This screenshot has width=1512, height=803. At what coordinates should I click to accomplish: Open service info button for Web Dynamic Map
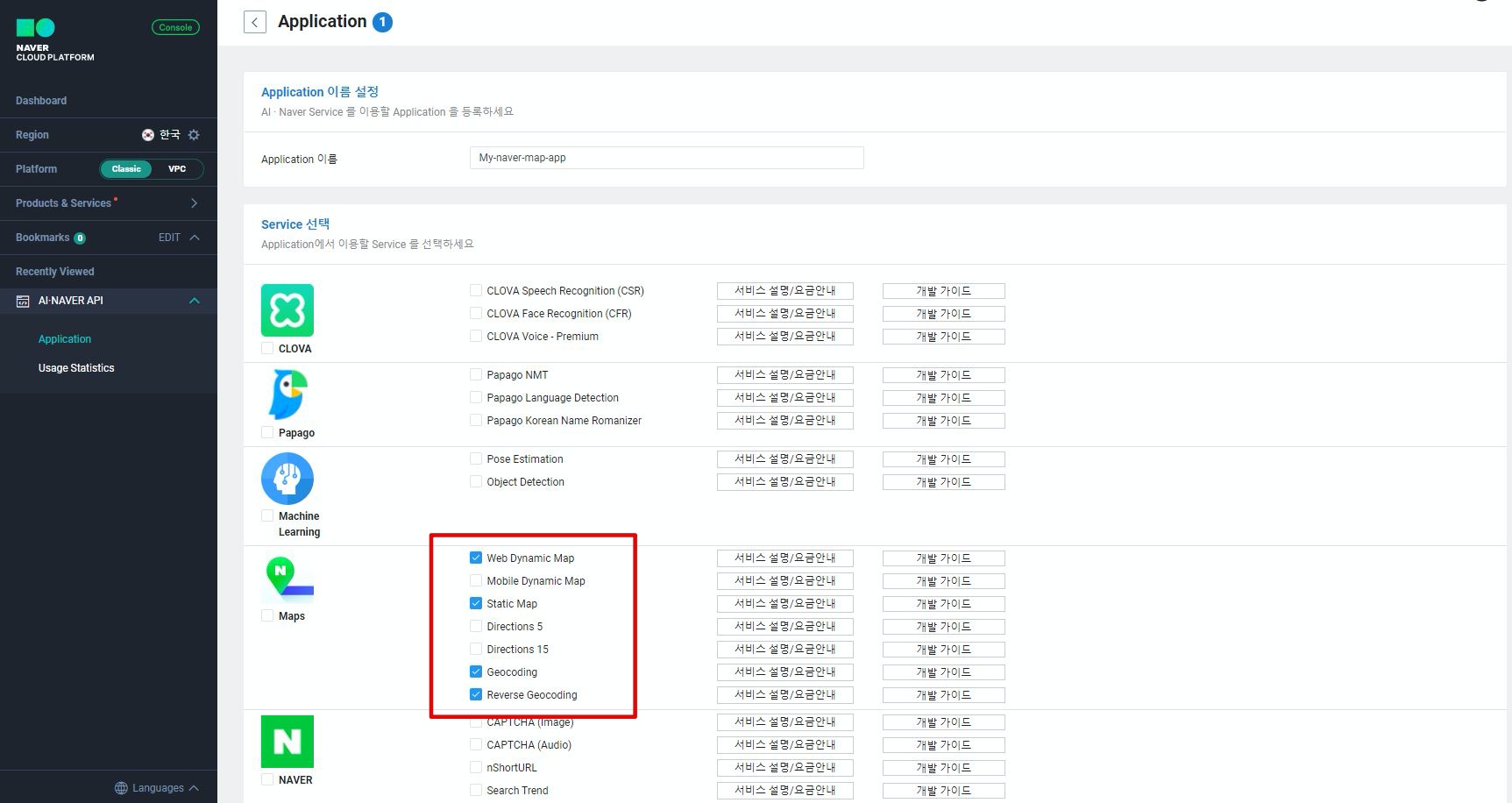click(x=785, y=558)
